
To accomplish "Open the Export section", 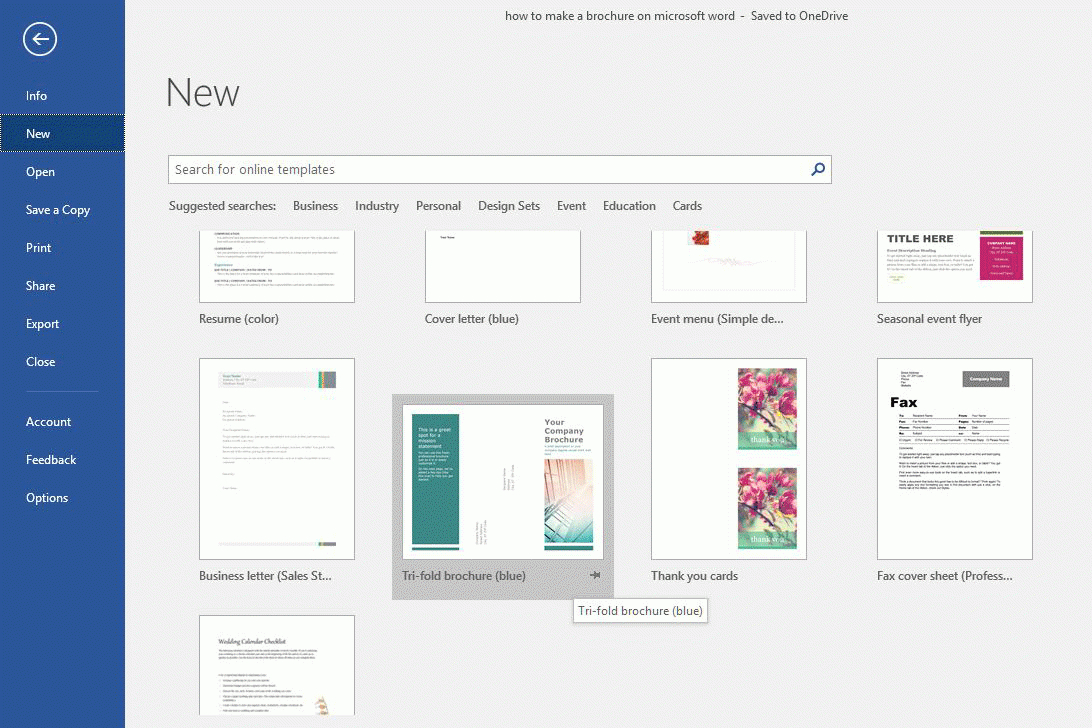I will (x=42, y=323).
